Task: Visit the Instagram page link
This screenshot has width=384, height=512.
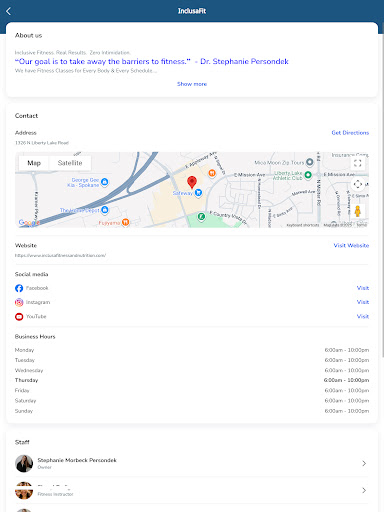Action: (x=363, y=302)
